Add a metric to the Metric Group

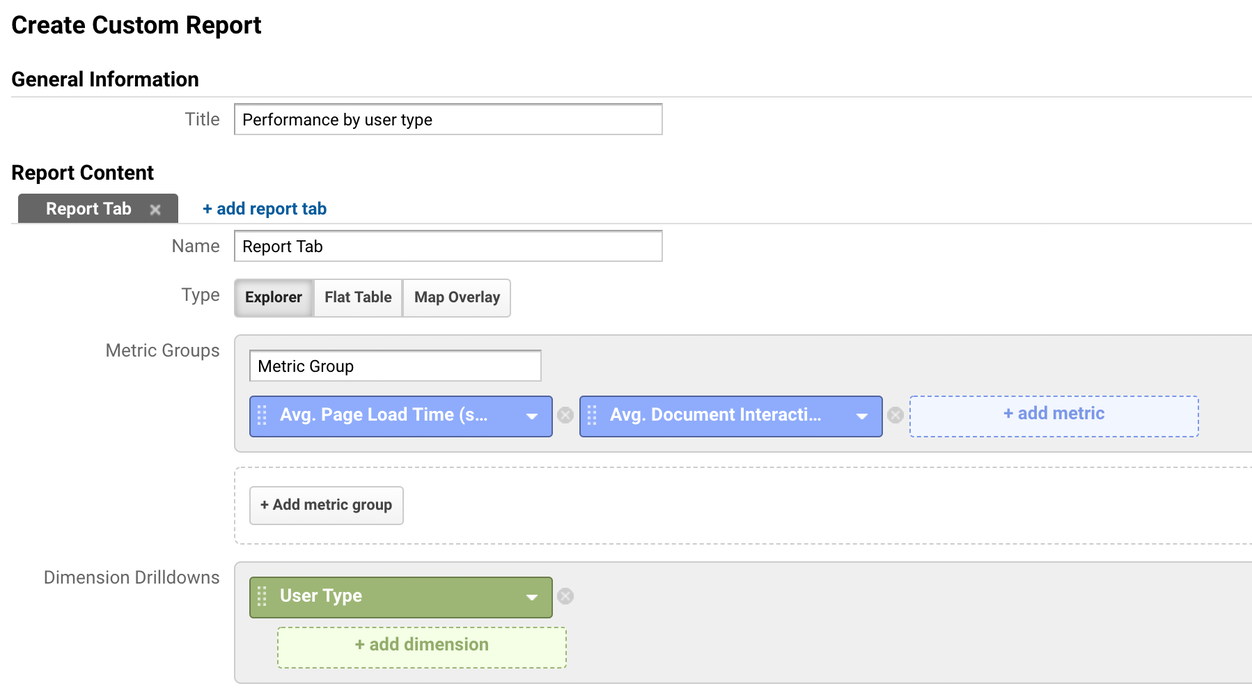(x=1053, y=413)
